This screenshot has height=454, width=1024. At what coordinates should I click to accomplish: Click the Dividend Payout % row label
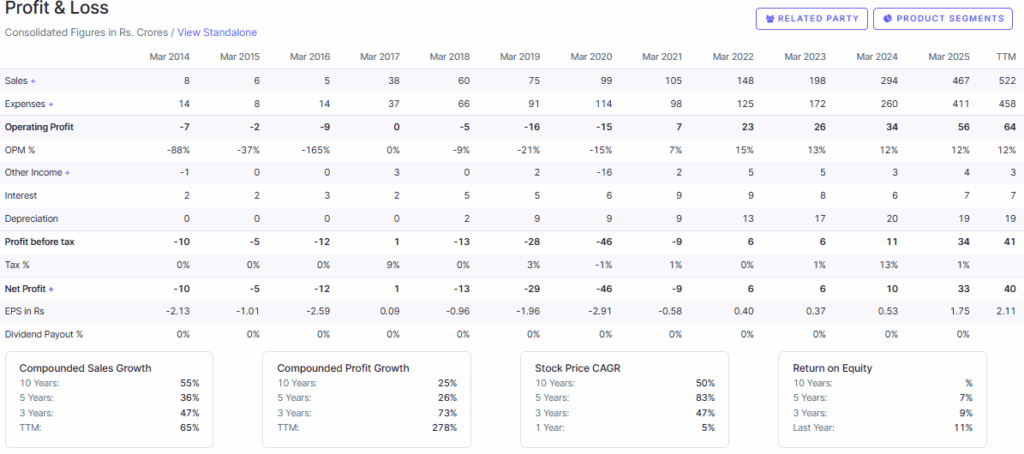pos(43,334)
